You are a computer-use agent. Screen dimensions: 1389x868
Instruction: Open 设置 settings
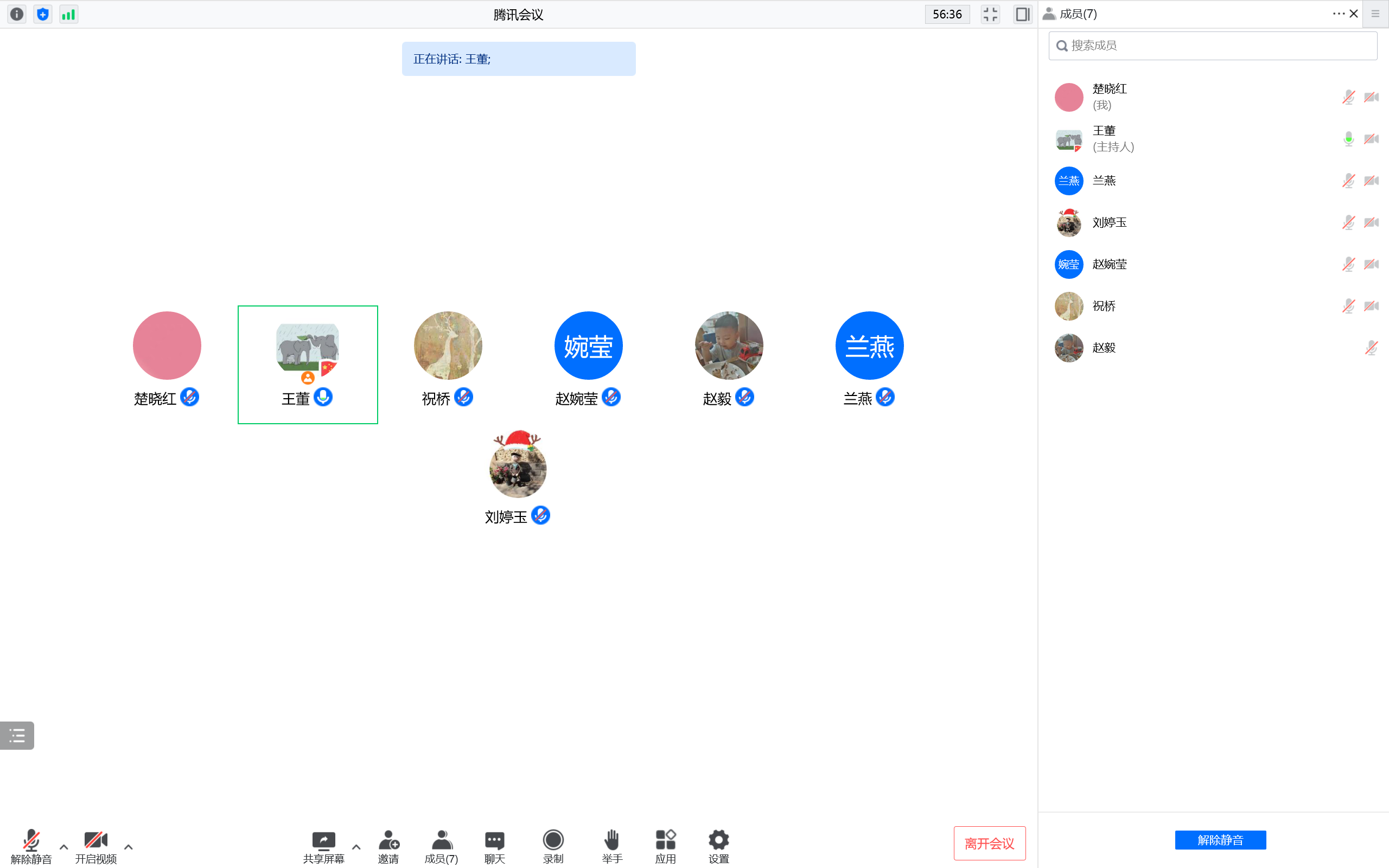(718, 846)
